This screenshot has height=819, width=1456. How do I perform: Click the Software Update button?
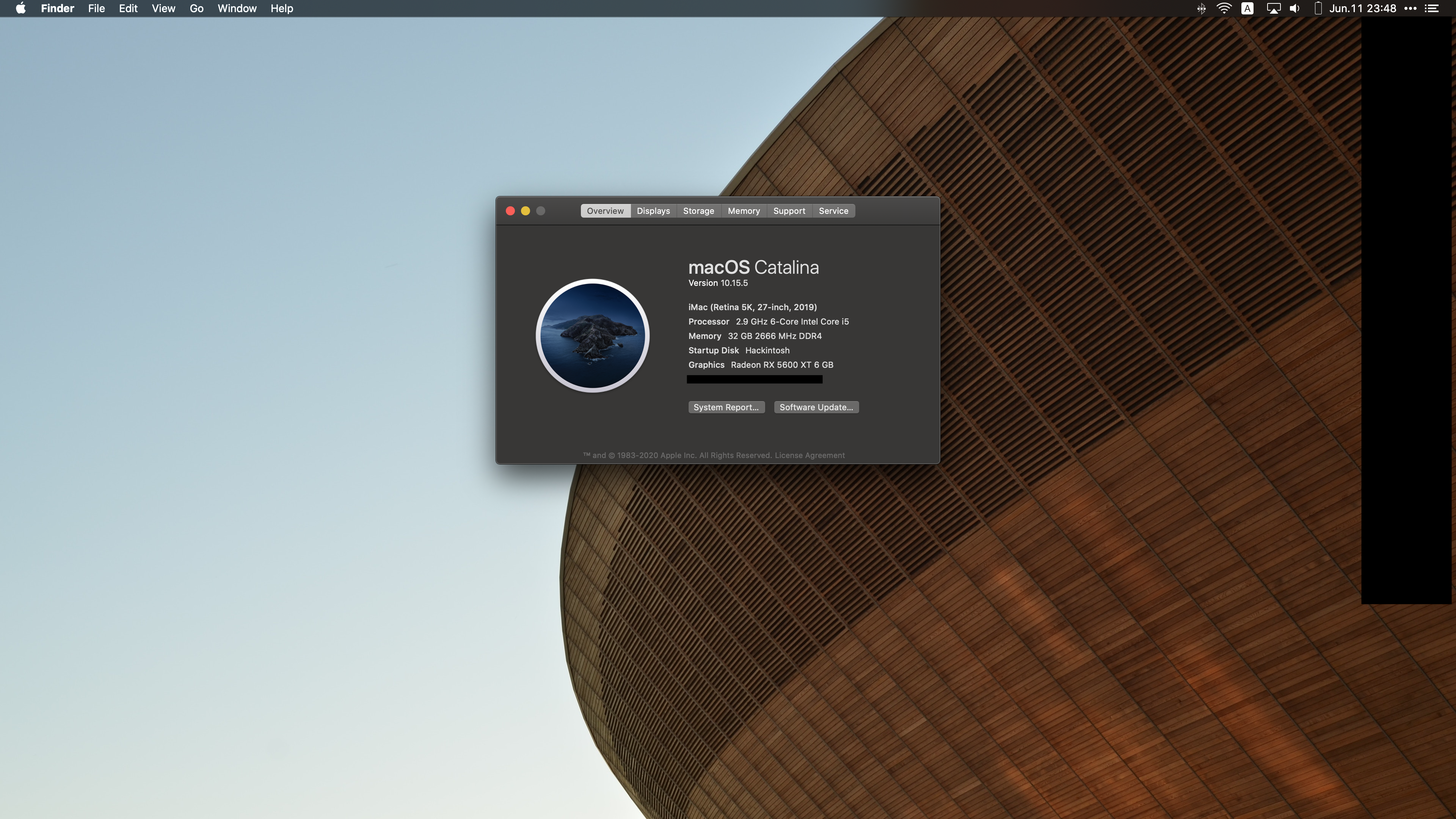pos(816,407)
